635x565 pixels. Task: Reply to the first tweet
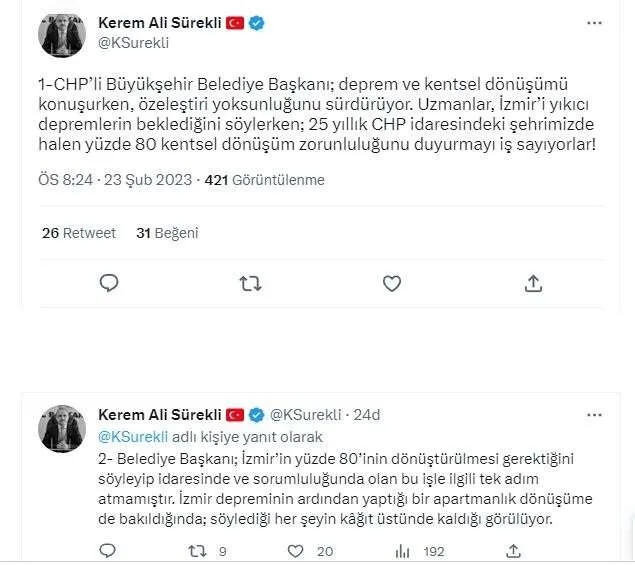(109, 283)
